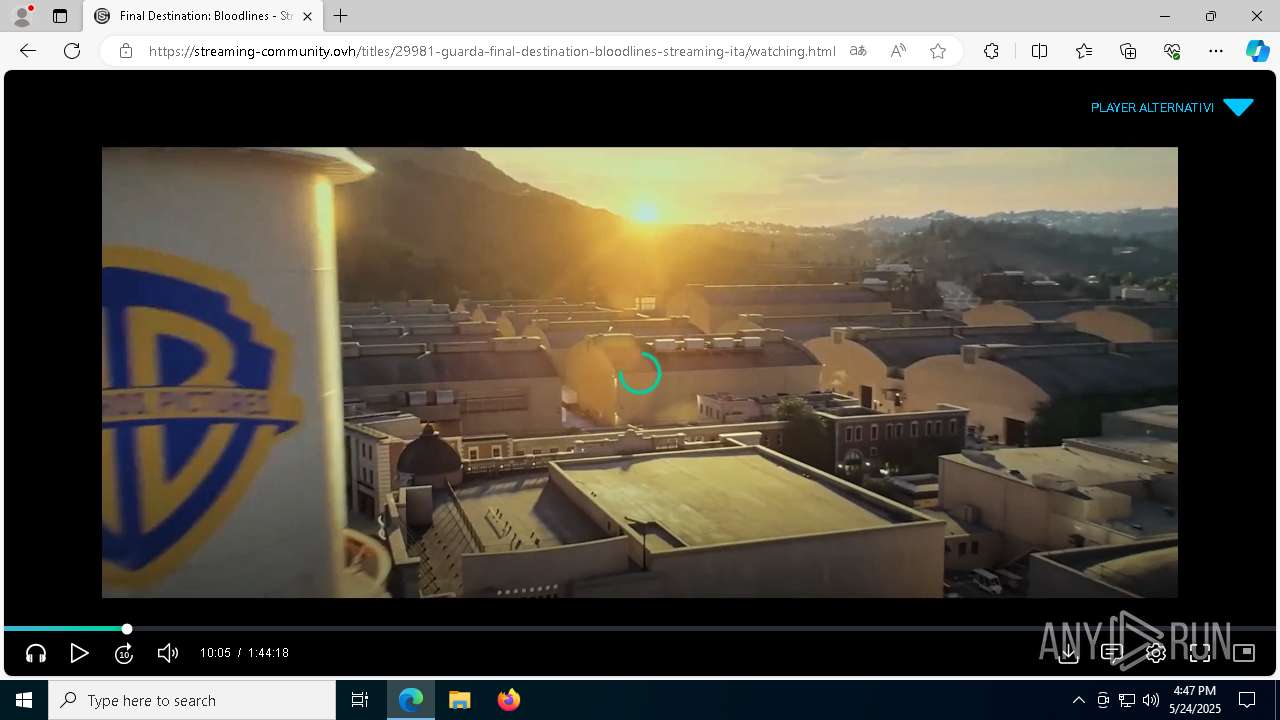Screen dimensions: 1280x720
Task: Open Task View
Action: (360, 700)
